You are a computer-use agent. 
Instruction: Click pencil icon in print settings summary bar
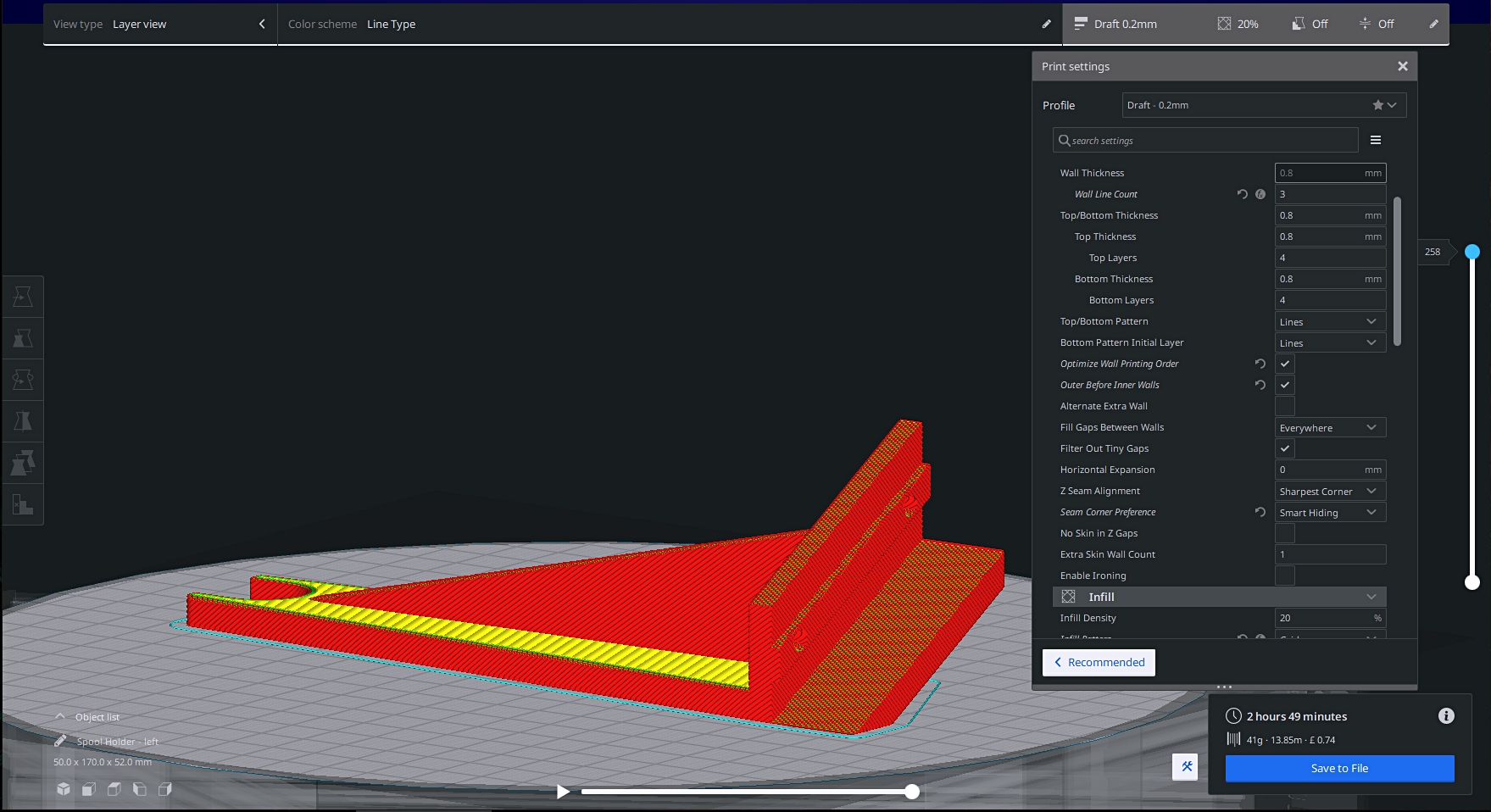click(1433, 24)
